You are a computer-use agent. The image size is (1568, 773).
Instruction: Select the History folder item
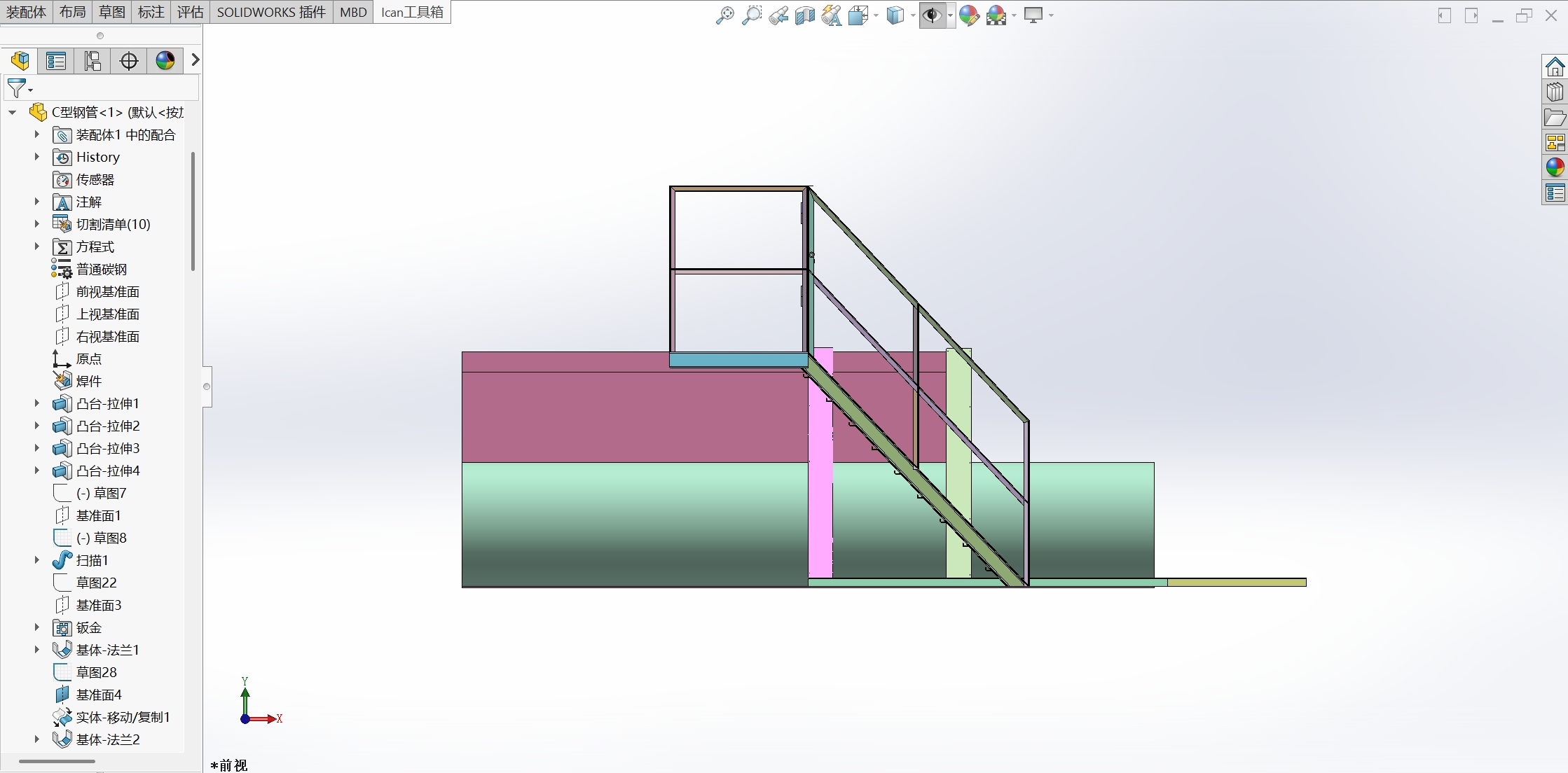point(97,157)
